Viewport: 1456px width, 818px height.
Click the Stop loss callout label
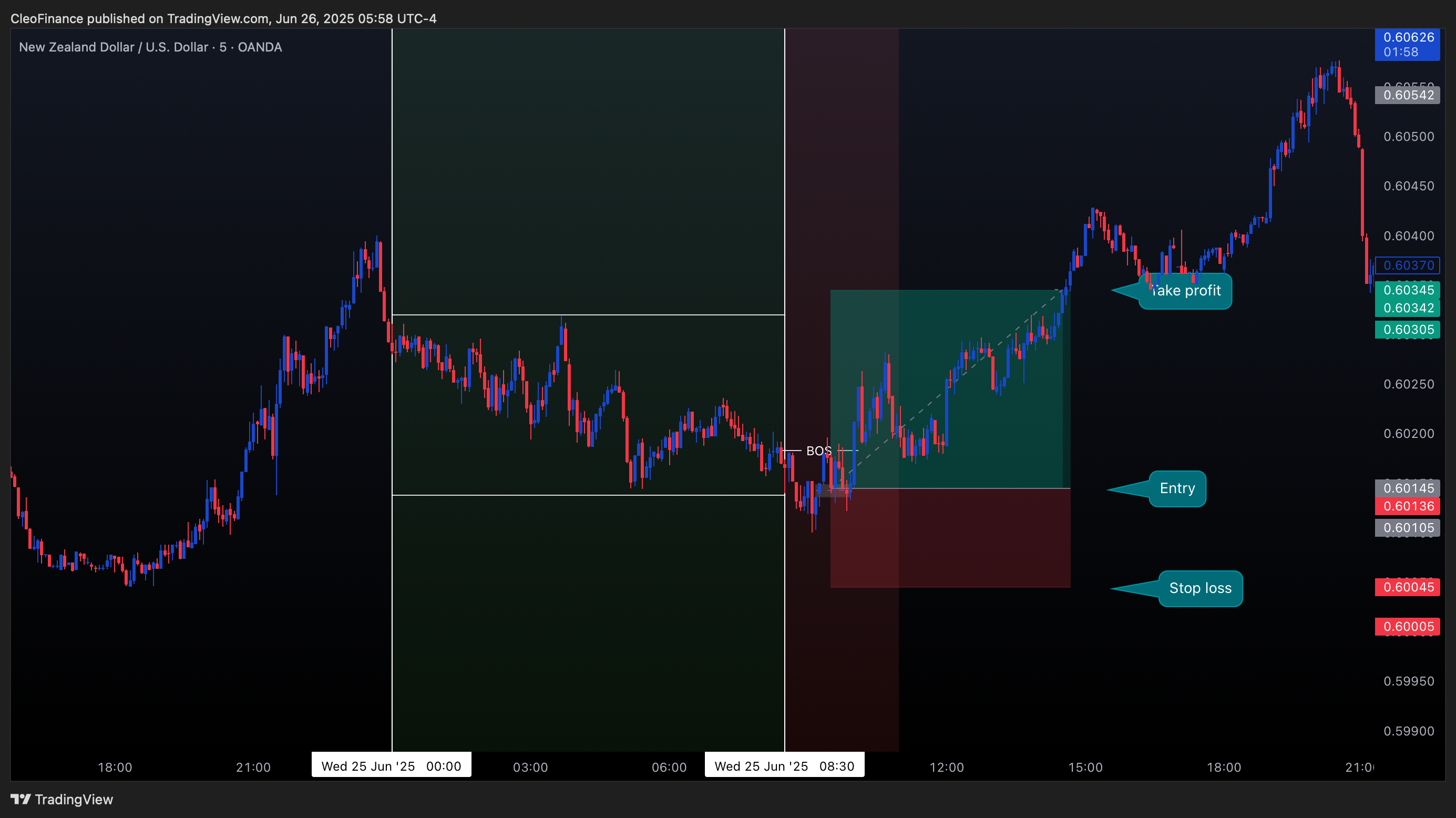[1200, 588]
